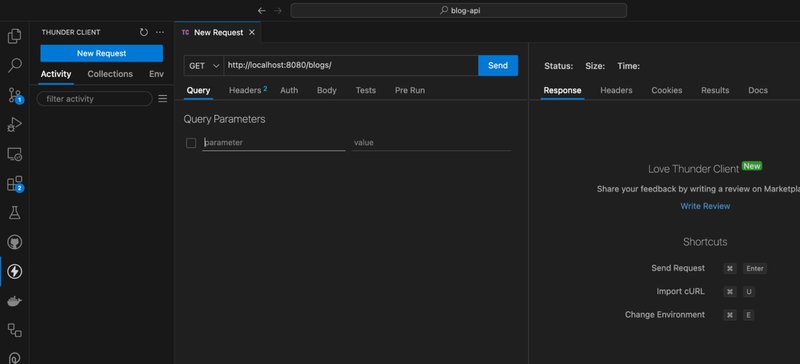Select the Body tab
Viewport: 800px width, 364px height.
(327, 90)
